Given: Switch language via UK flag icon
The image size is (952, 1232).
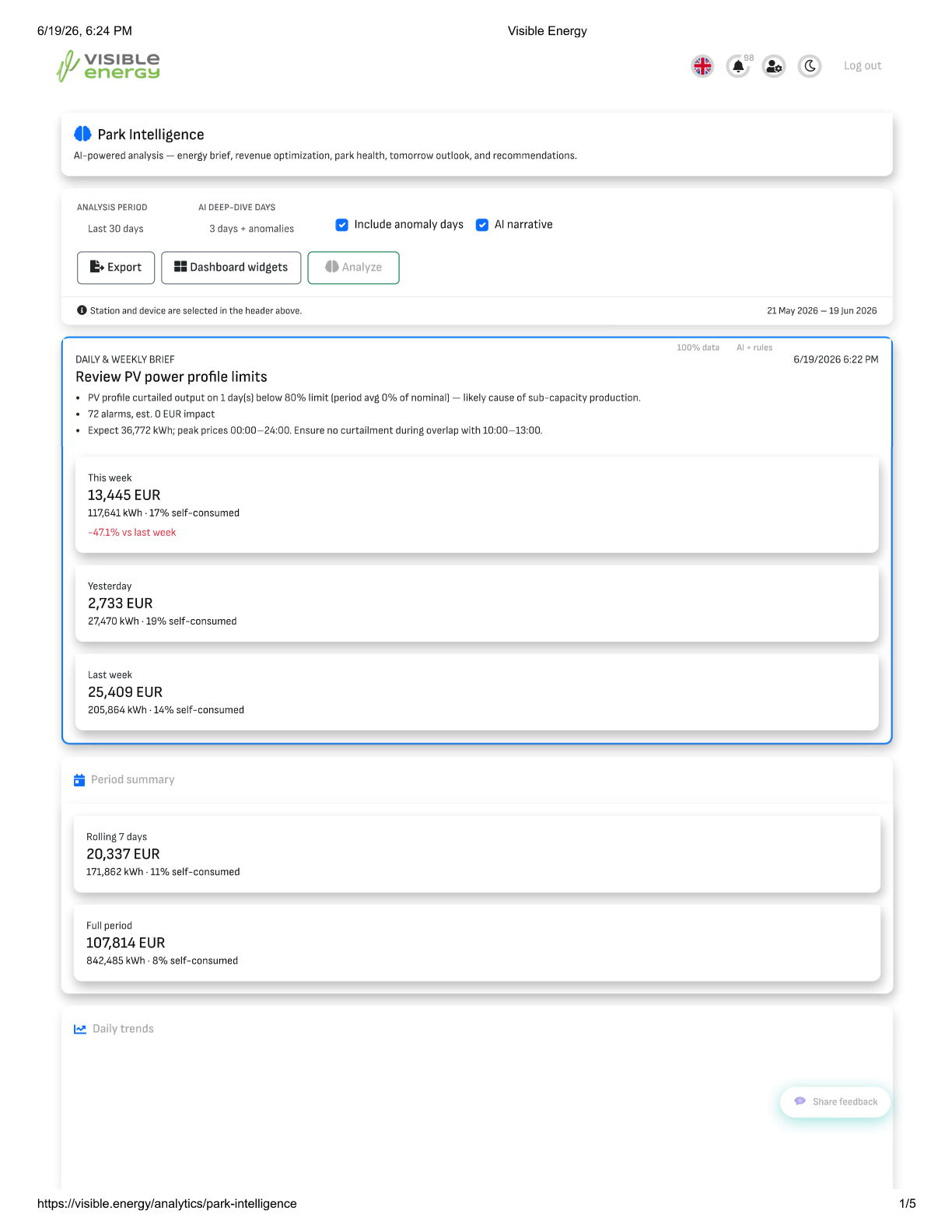Looking at the screenshot, I should [702, 66].
